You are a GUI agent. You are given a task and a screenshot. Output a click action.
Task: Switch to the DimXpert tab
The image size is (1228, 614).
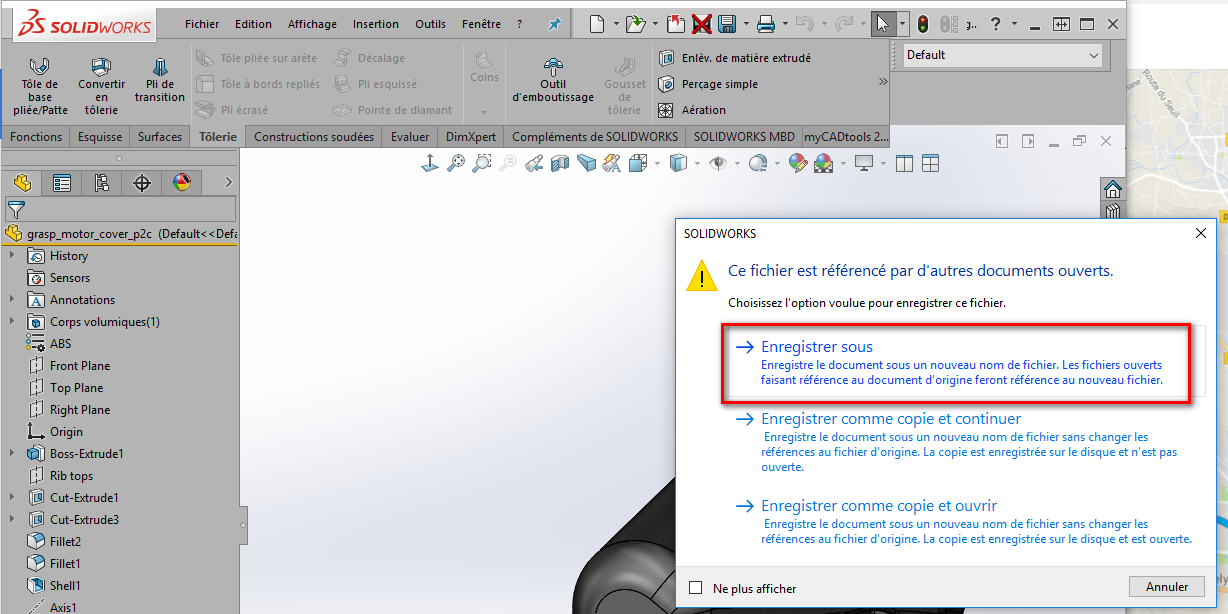click(x=471, y=137)
